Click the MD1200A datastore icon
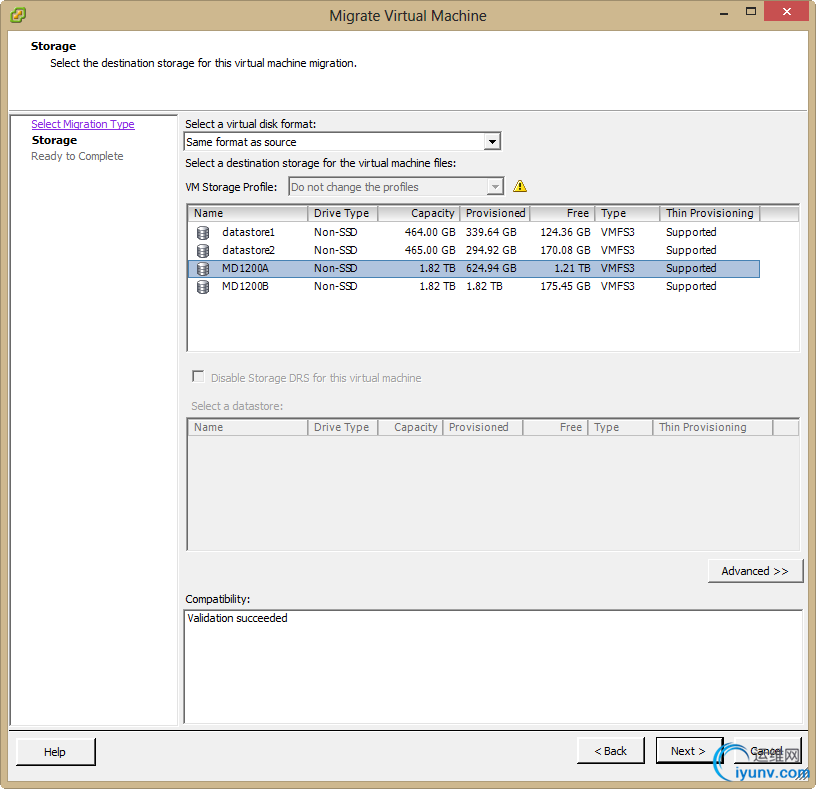The height and width of the screenshot is (789, 816). point(203,269)
